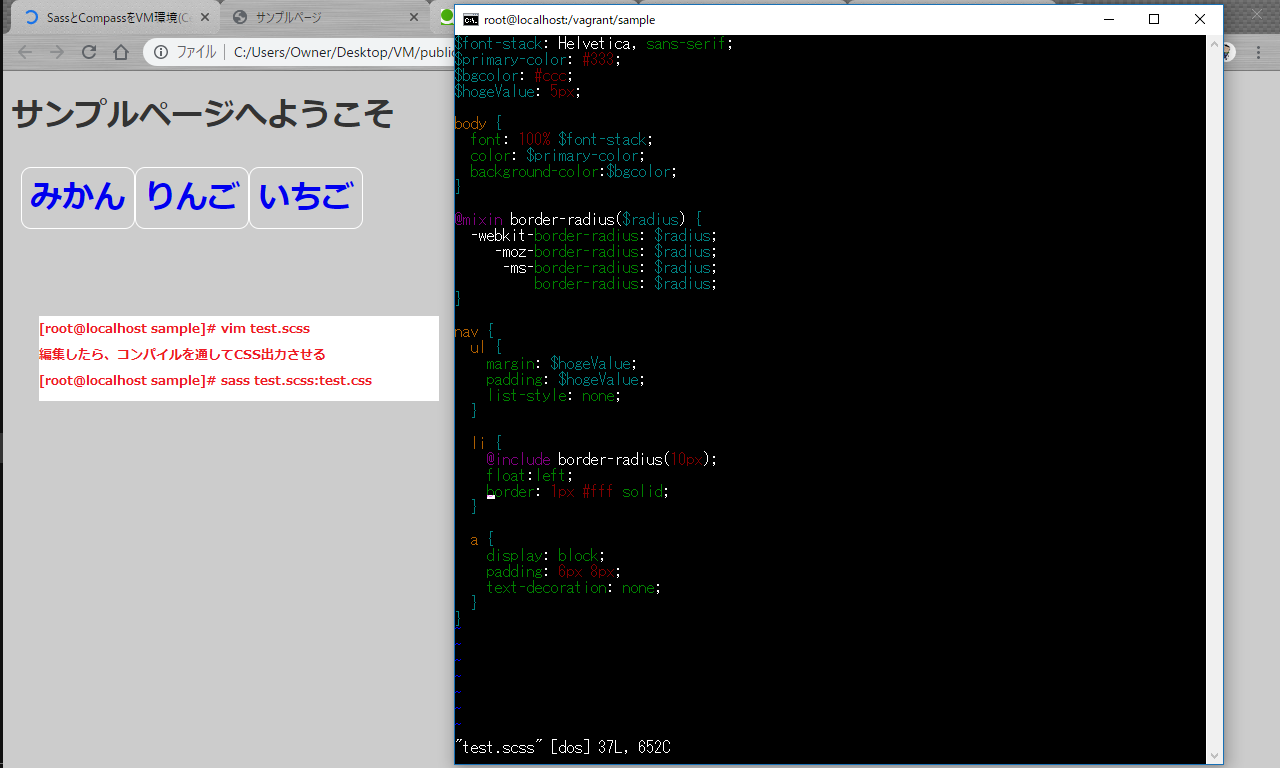Image resolution: width=1280 pixels, height=770 pixels.
Task: Click the 'margin: $hogeValue' line
Action: (562, 364)
